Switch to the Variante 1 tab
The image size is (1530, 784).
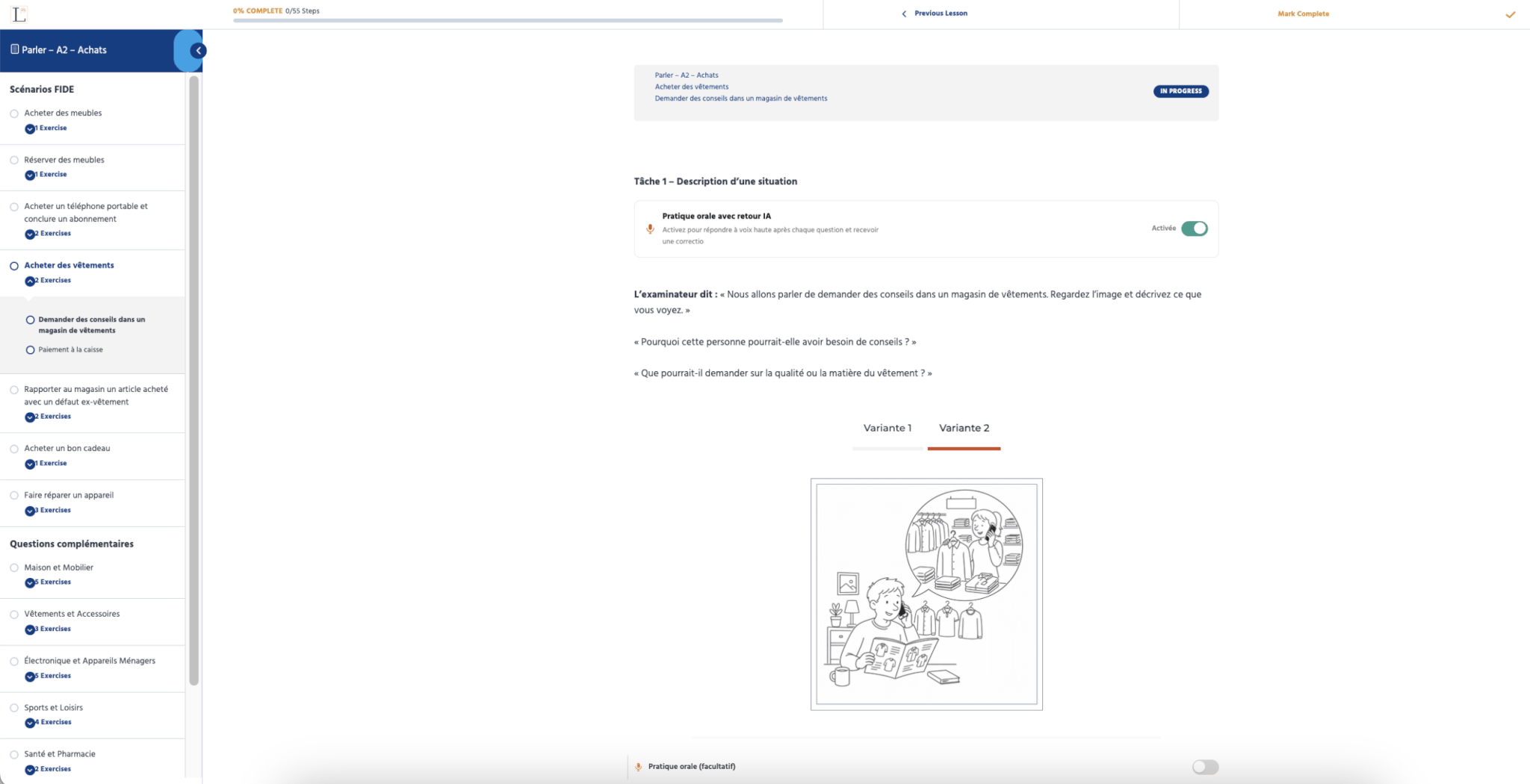[x=888, y=429]
